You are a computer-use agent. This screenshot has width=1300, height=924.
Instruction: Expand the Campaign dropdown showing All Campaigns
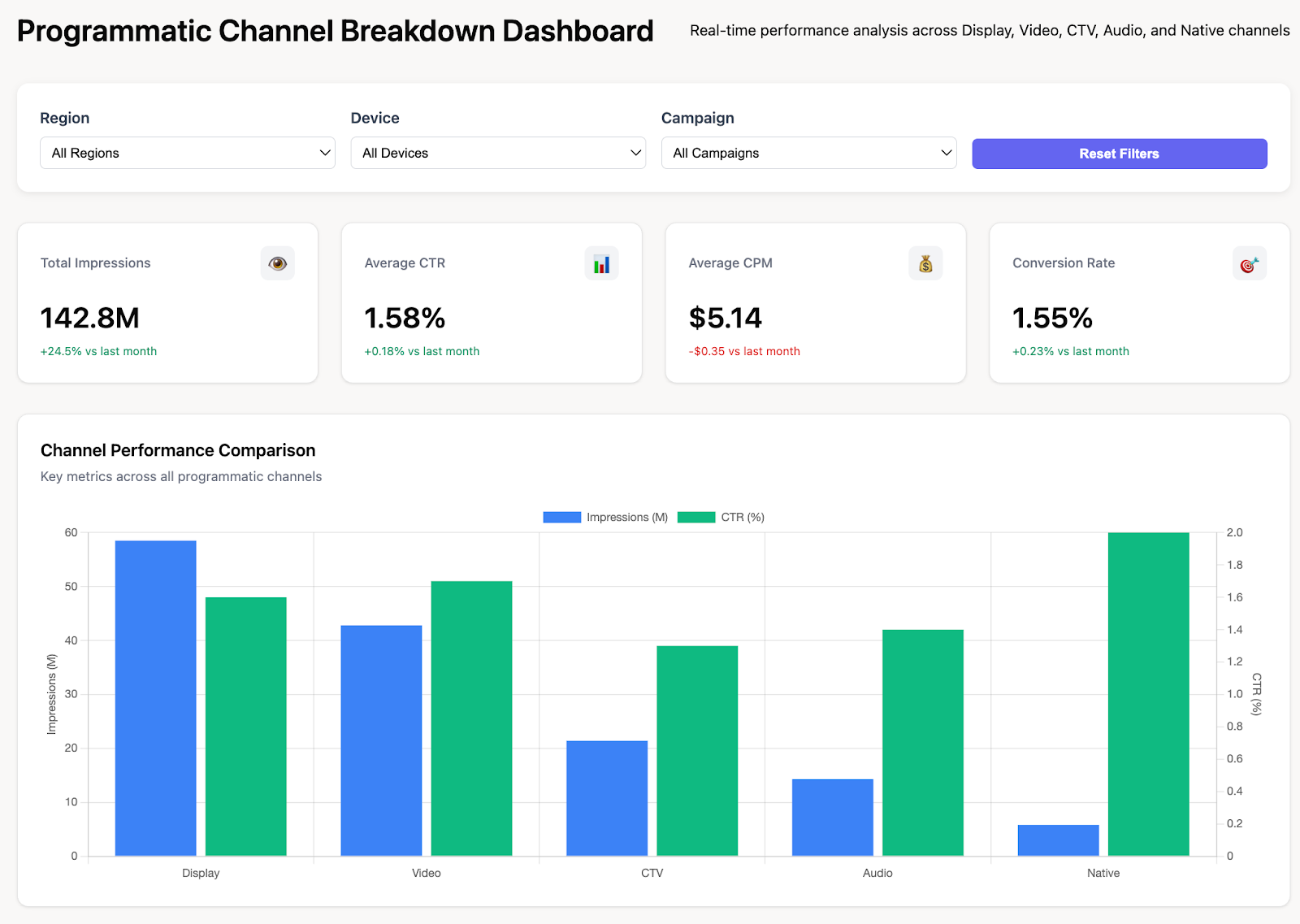point(808,153)
